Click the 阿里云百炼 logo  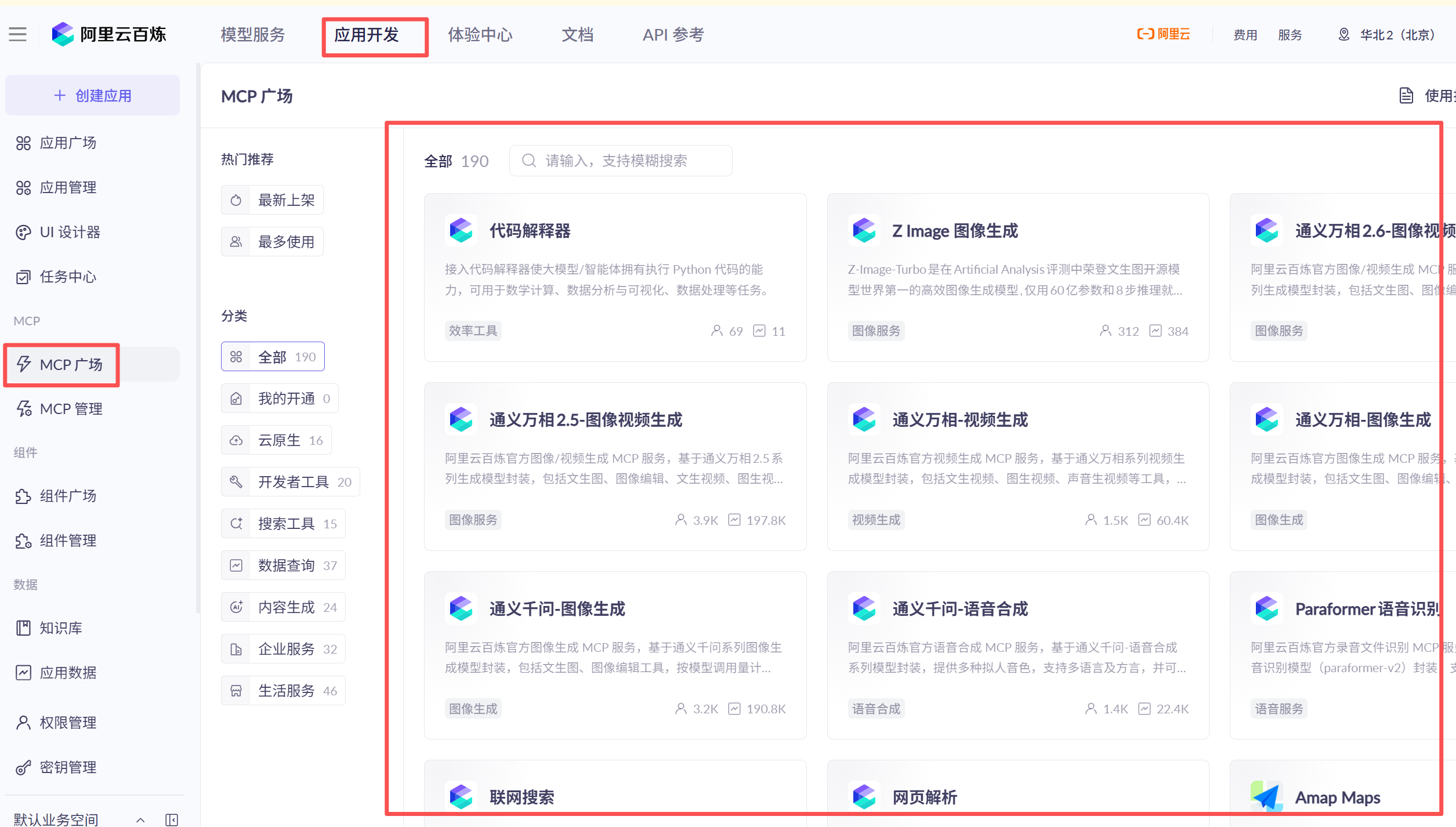(x=109, y=34)
